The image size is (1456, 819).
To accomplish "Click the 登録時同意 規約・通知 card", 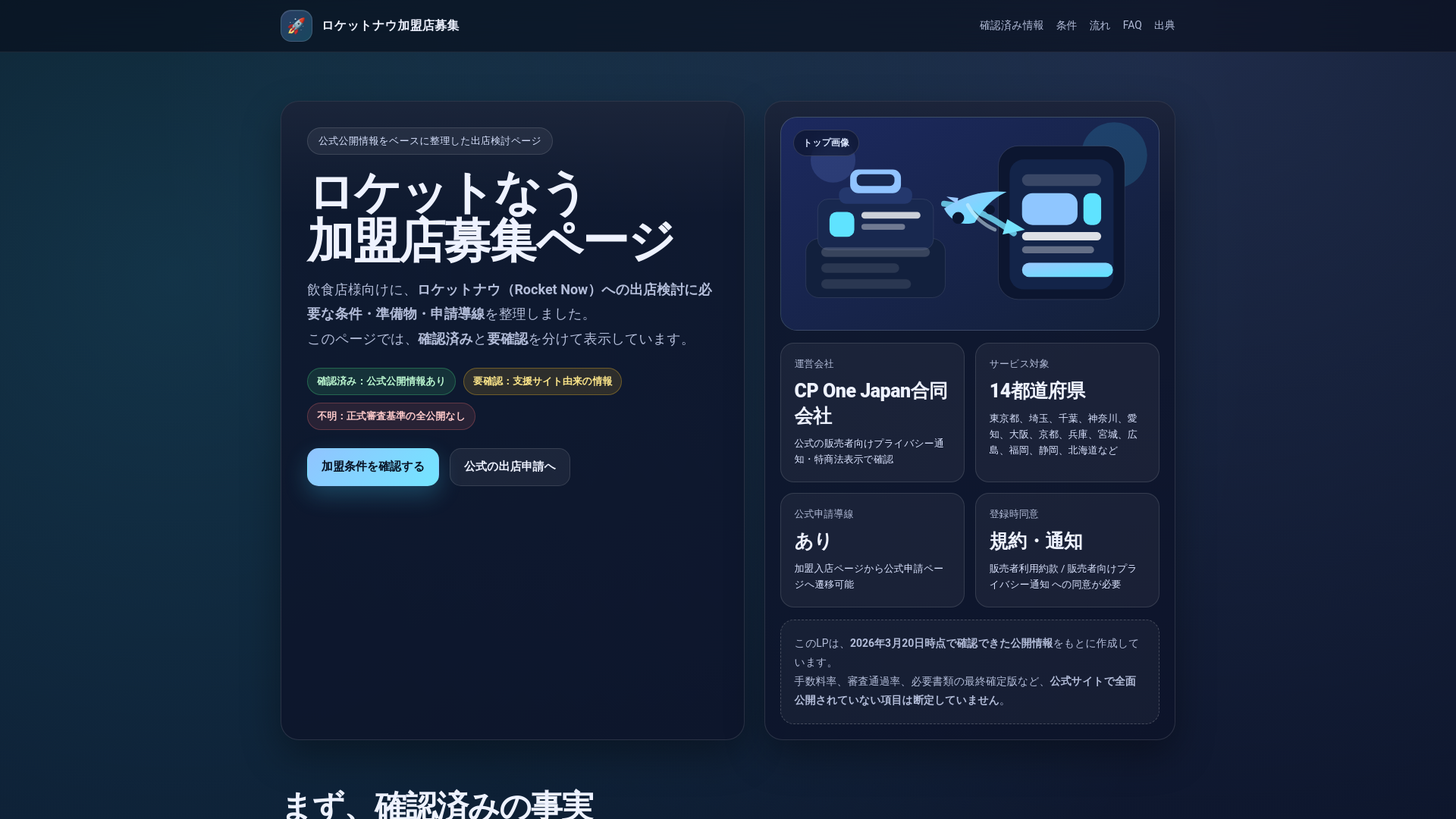I will tap(1067, 551).
